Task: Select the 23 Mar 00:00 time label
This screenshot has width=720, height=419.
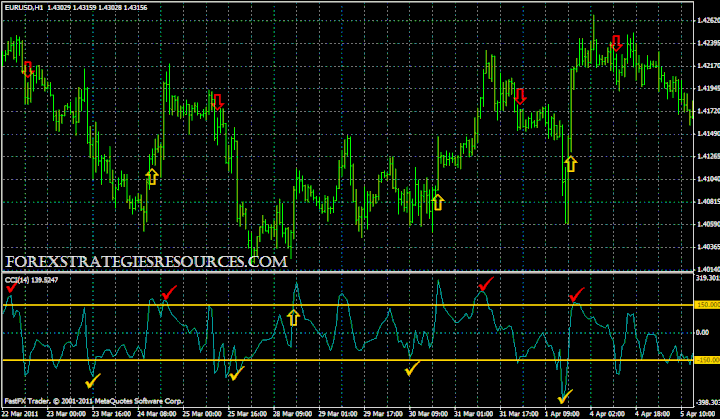Action: tap(65, 413)
